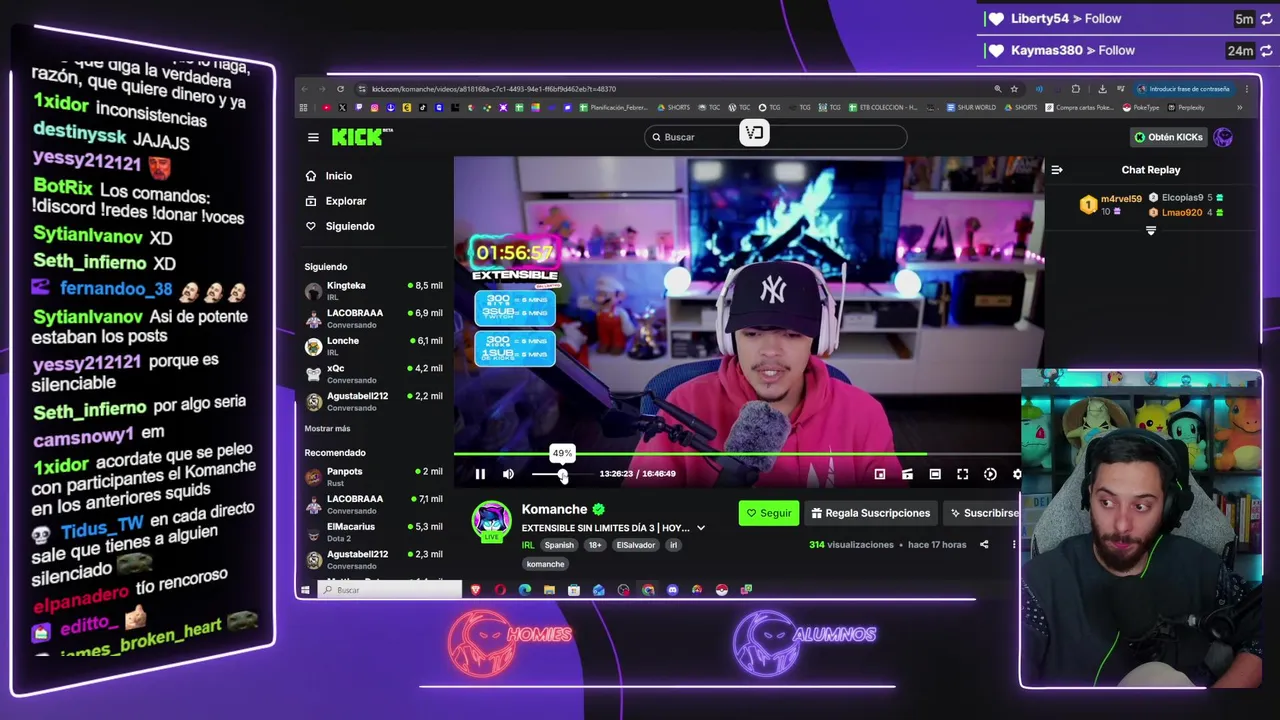The image size is (1280, 720).
Task: Click m4rvel59 top gifter entry
Action: pos(1110,205)
